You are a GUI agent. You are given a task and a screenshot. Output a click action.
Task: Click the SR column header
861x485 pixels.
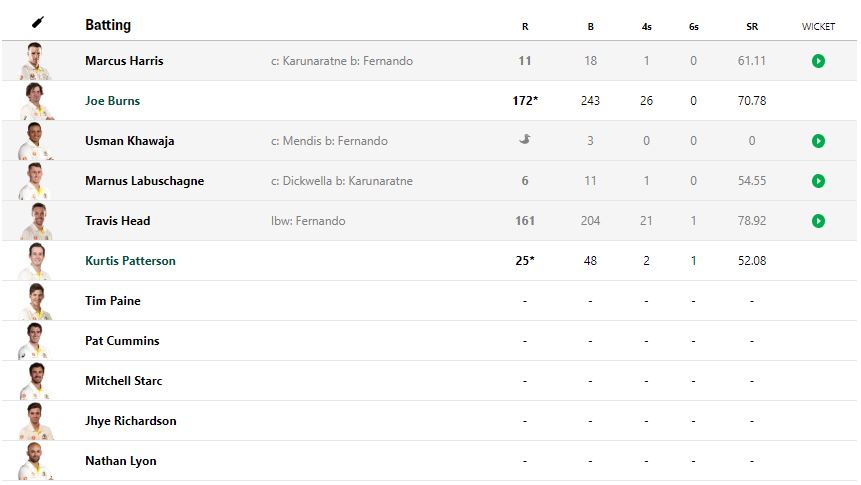click(x=752, y=27)
